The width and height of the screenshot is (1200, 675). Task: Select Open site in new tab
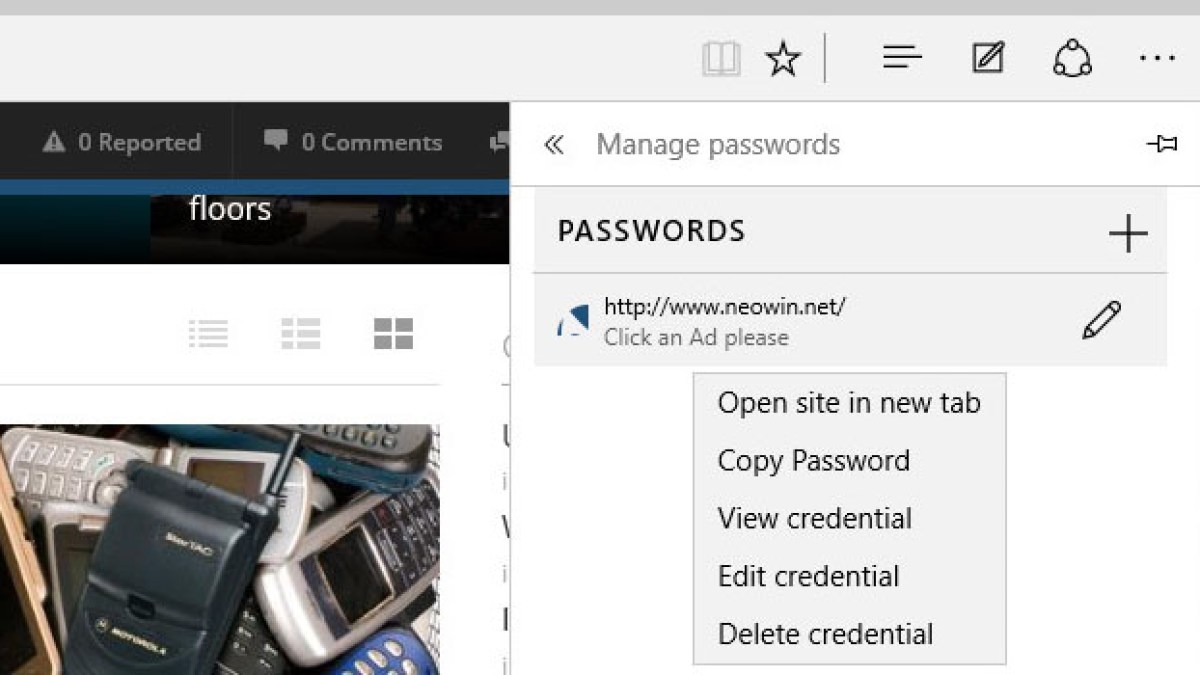pyautogui.click(x=849, y=403)
